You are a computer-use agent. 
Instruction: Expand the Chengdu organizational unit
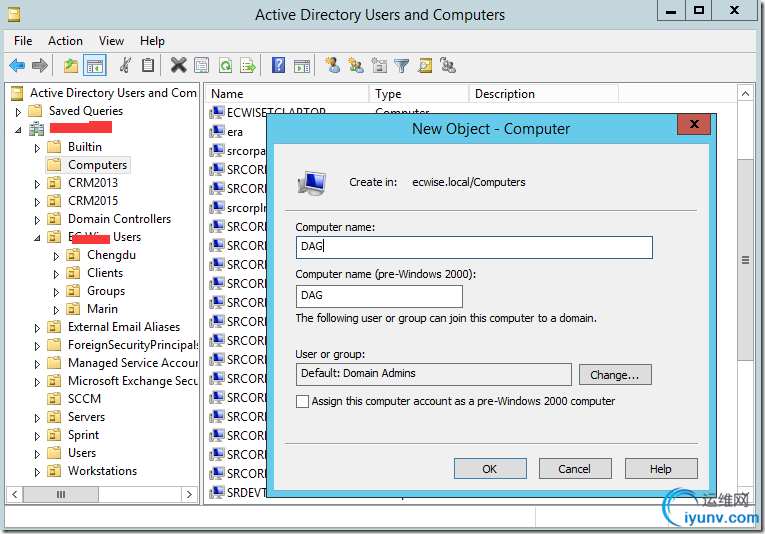[x=56, y=257]
